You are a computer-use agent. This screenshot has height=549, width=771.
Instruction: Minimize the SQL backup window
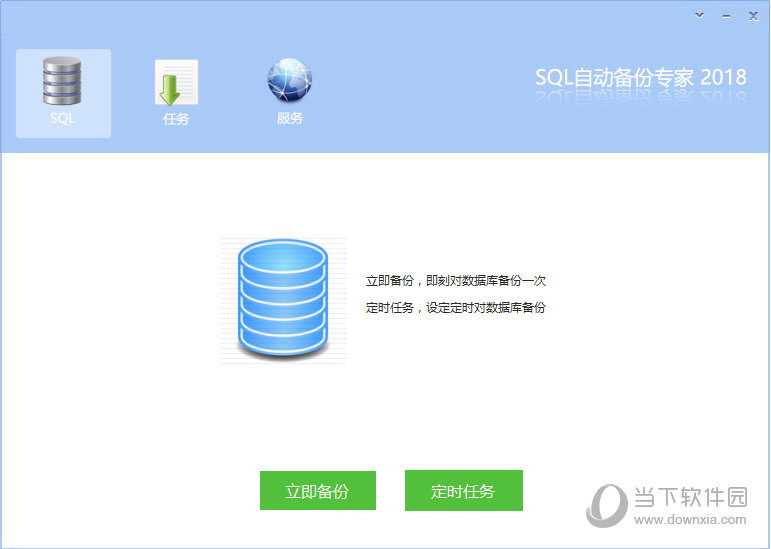point(726,16)
